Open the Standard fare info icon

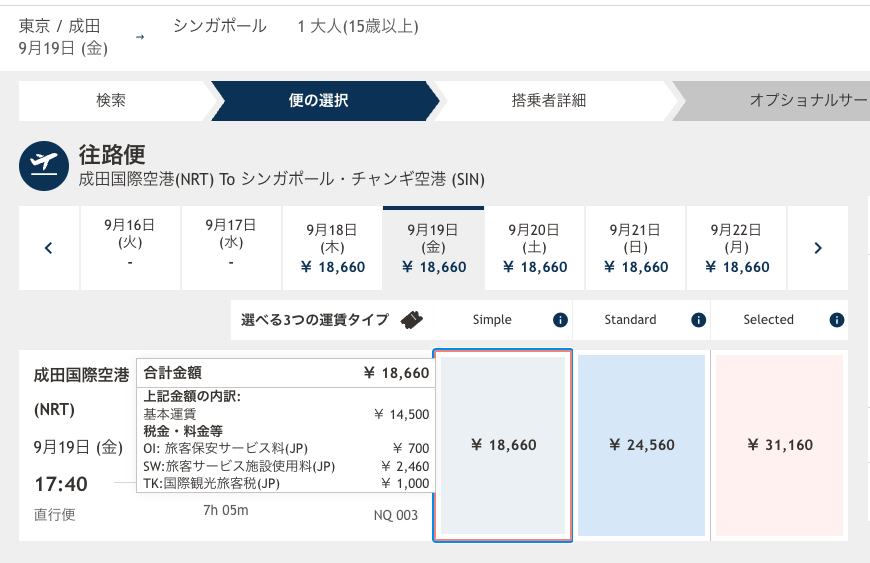(698, 320)
